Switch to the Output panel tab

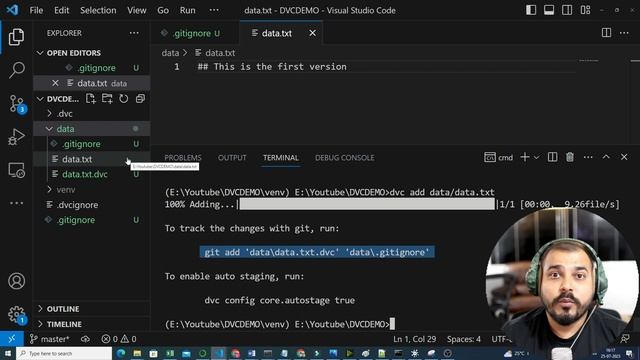(232, 158)
